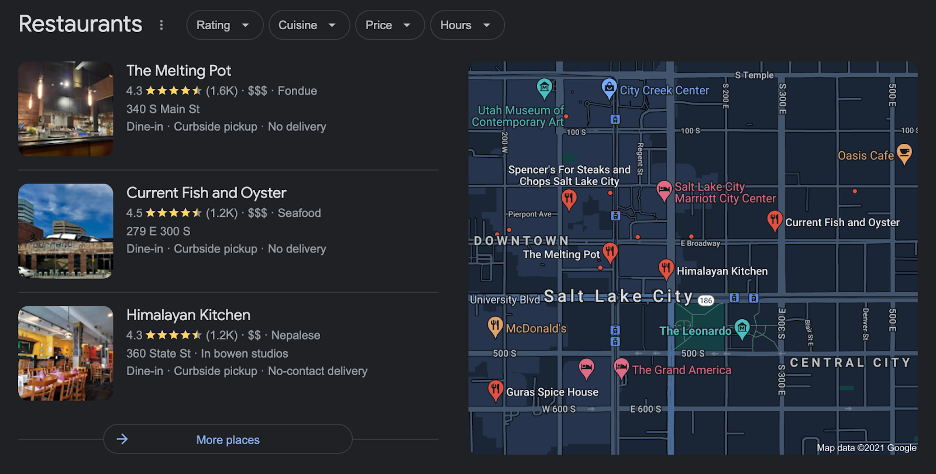Image resolution: width=936 pixels, height=474 pixels.
Task: Click The Grand America hotel pin
Action: point(621,369)
